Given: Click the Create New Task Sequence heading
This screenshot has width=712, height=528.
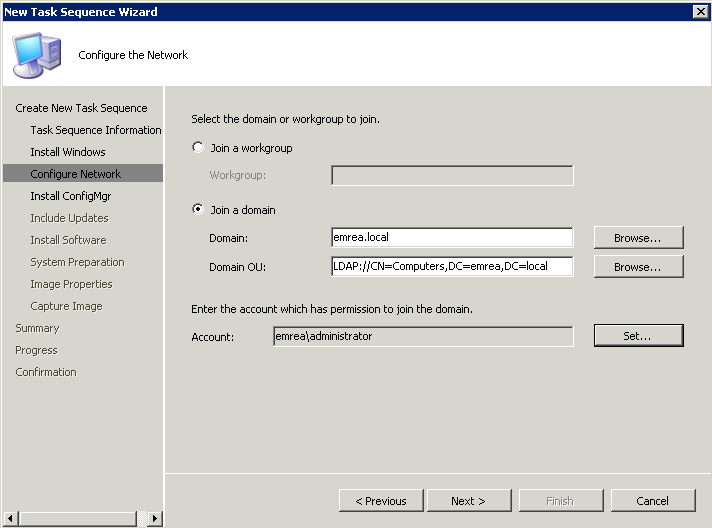Looking at the screenshot, I should pos(81,108).
